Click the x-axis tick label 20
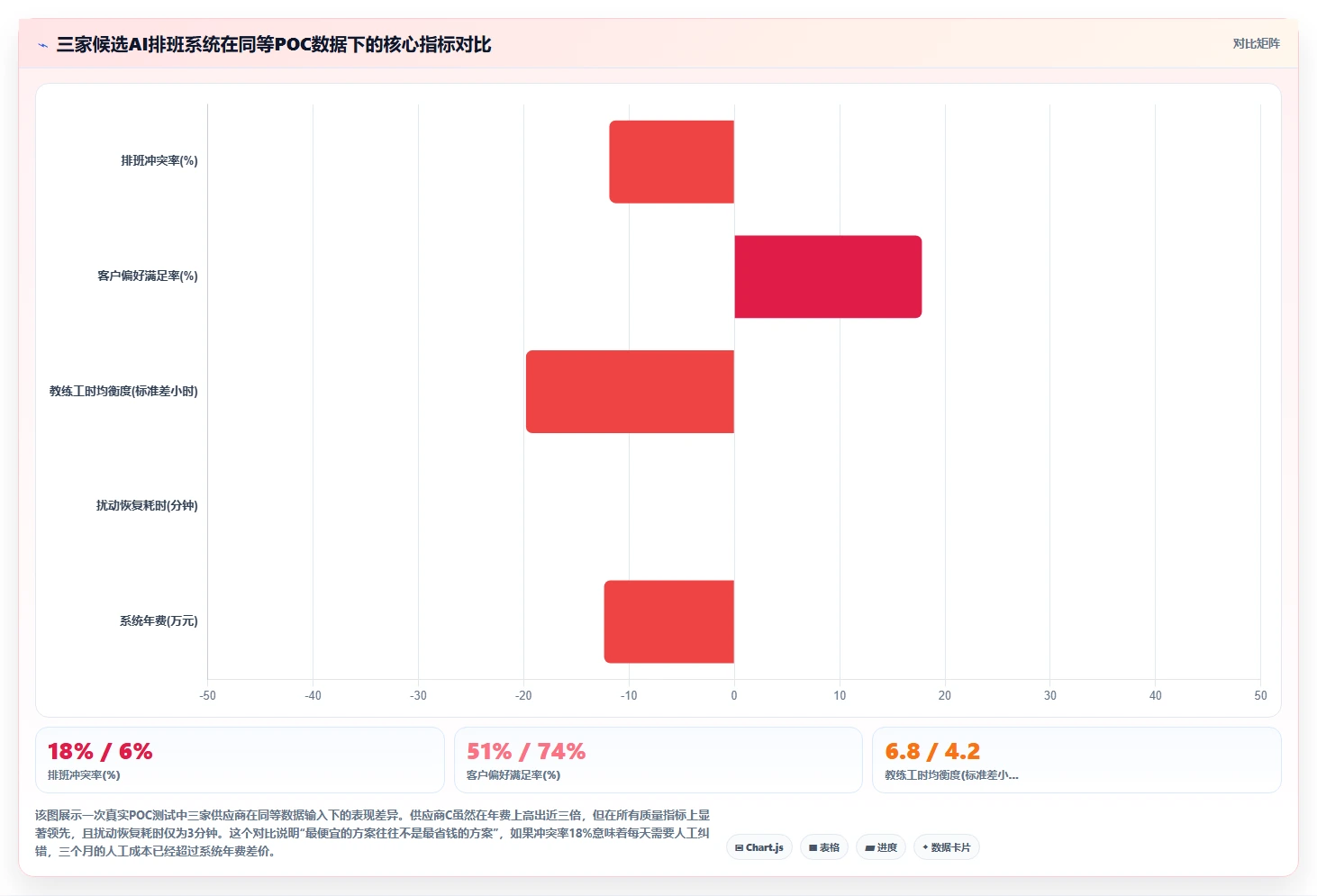 click(x=945, y=695)
